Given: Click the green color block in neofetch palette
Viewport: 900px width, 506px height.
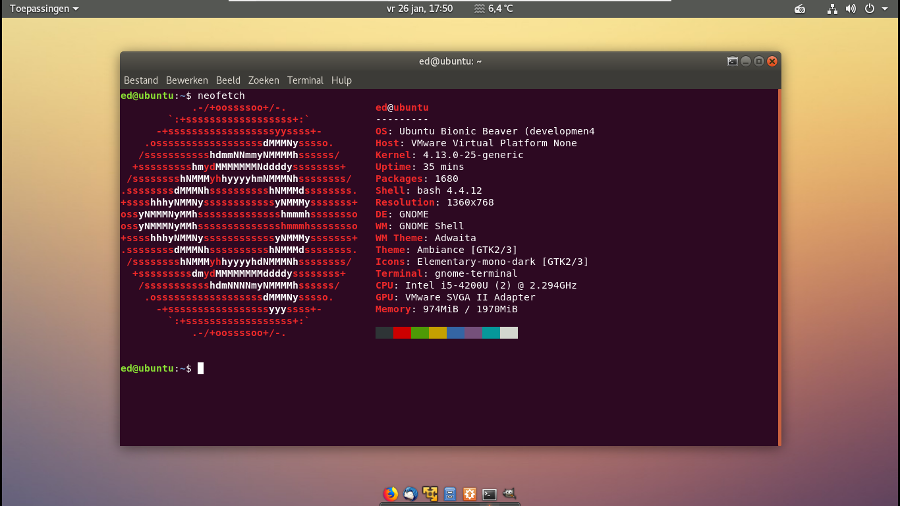Looking at the screenshot, I should pos(420,333).
